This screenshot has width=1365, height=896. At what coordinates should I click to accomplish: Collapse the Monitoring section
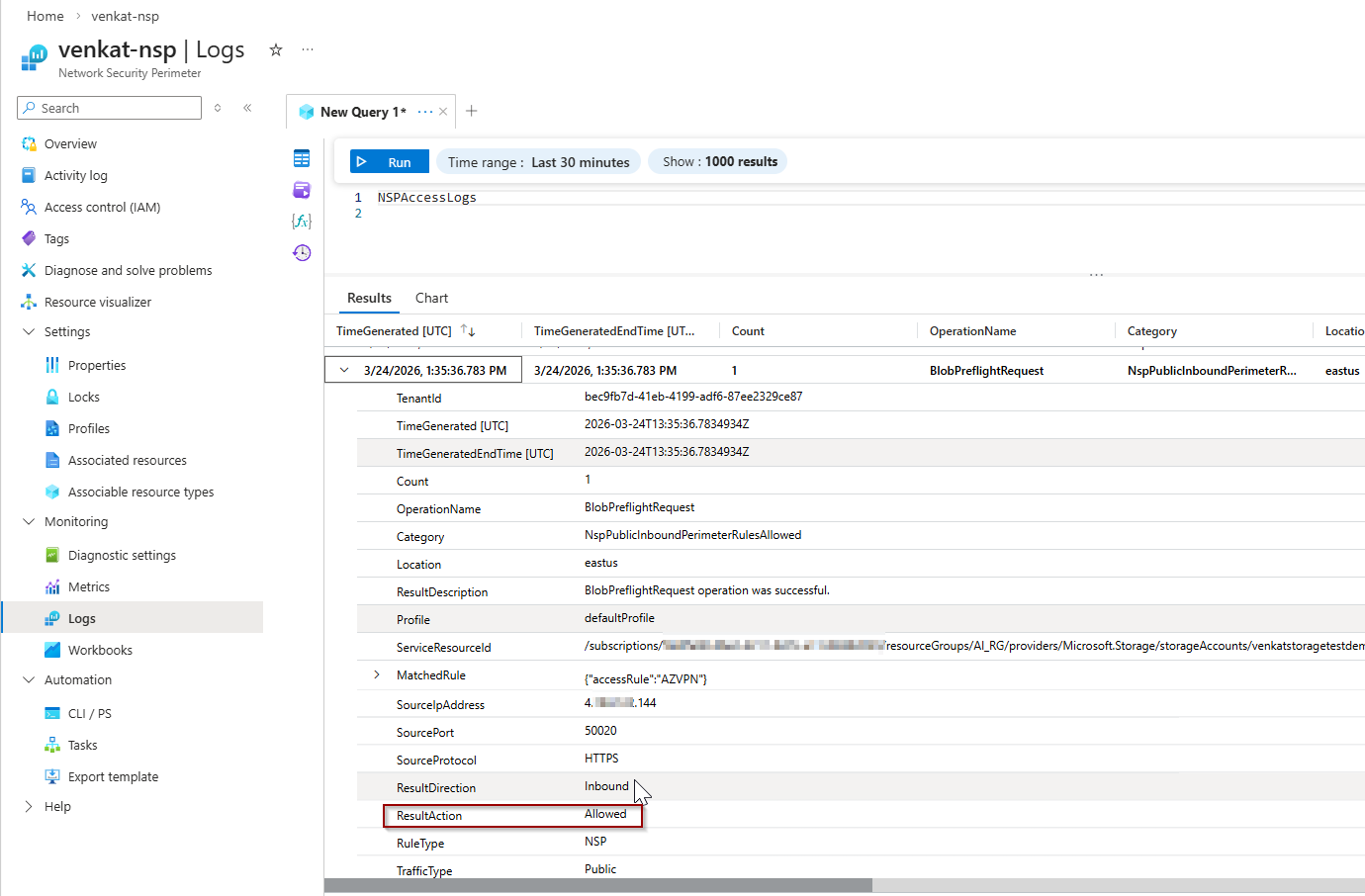(29, 522)
